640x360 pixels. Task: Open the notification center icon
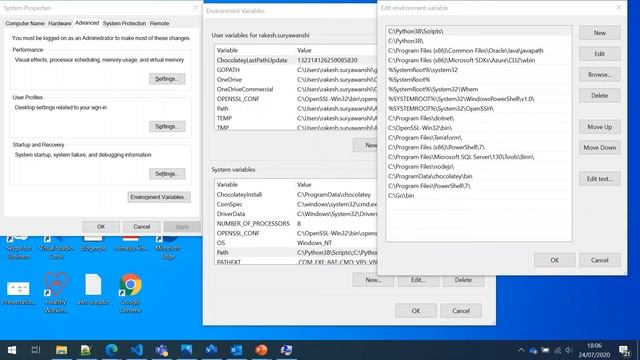[x=624, y=350]
